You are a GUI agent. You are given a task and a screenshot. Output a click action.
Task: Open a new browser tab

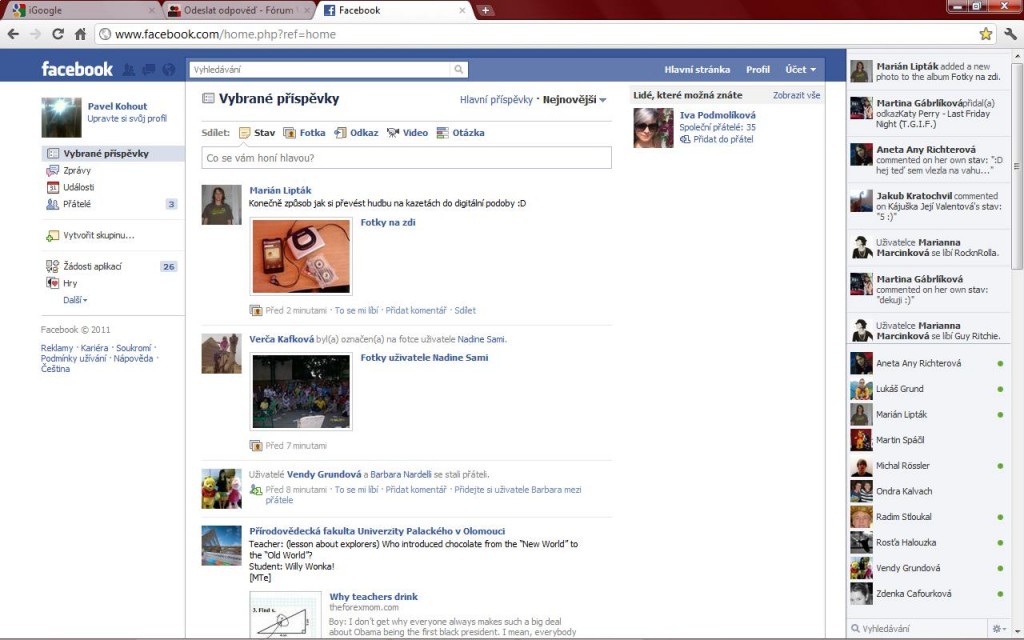[x=485, y=10]
